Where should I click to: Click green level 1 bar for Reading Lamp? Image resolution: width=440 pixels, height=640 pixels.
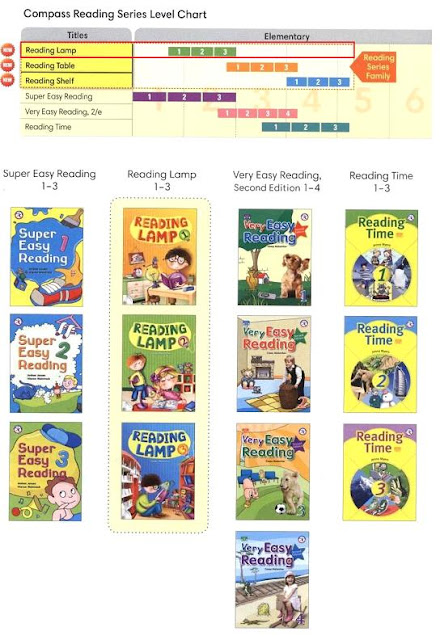(179, 51)
